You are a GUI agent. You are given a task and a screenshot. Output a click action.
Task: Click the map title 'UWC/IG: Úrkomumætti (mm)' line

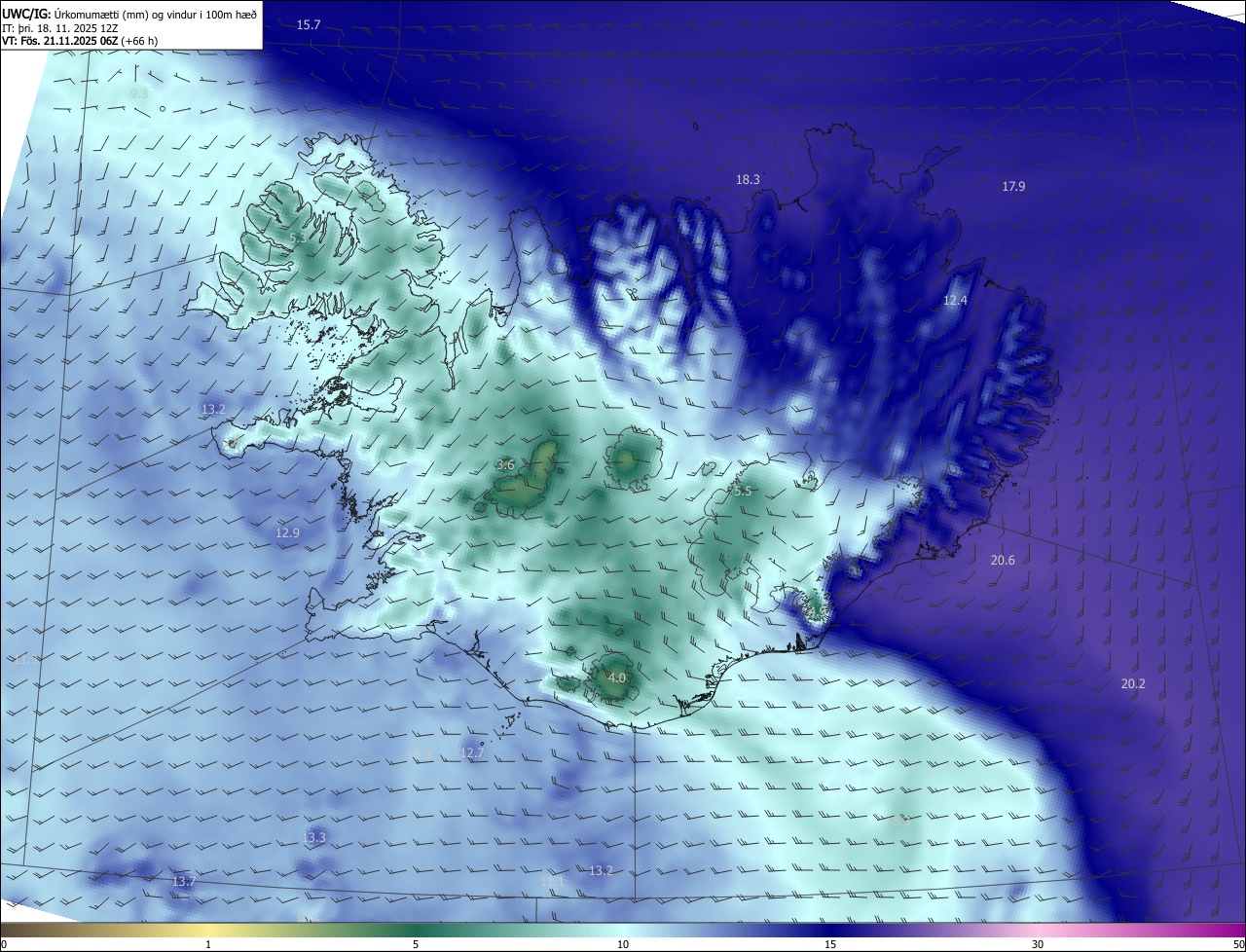point(129,14)
